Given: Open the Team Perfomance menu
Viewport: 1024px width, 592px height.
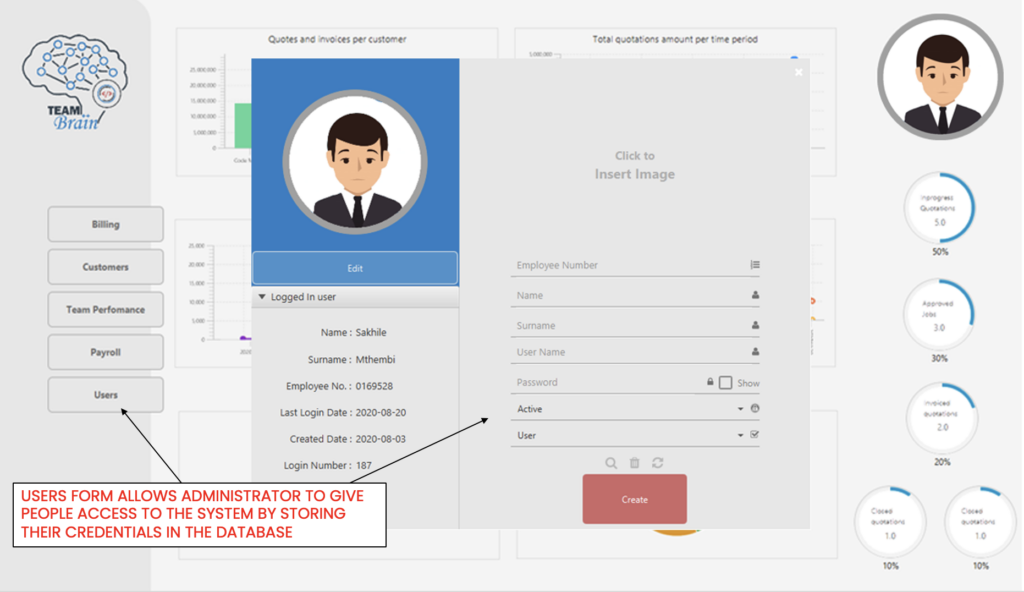Looking at the screenshot, I should tap(105, 310).
